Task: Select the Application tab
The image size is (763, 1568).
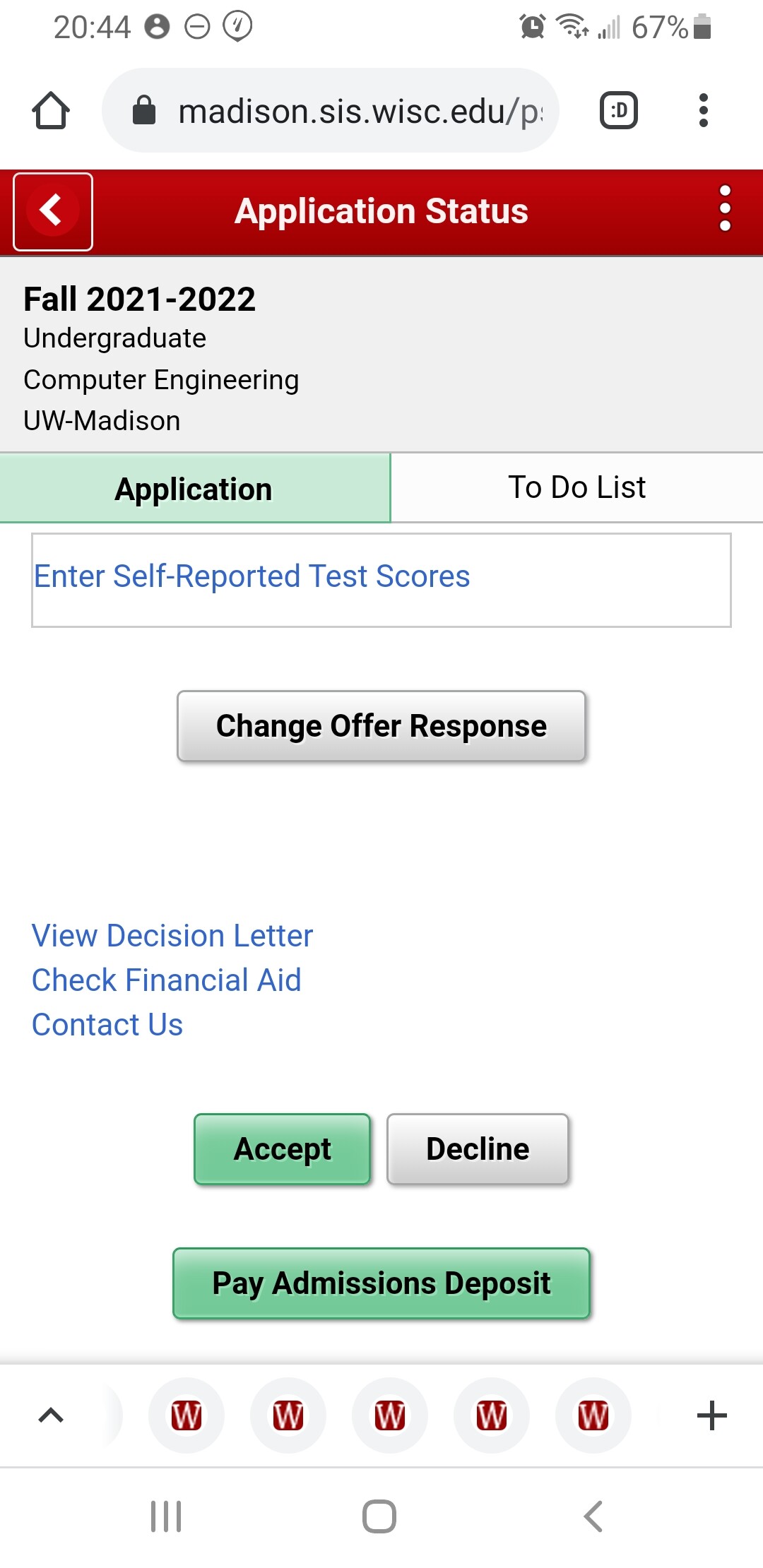Action: click(x=194, y=489)
